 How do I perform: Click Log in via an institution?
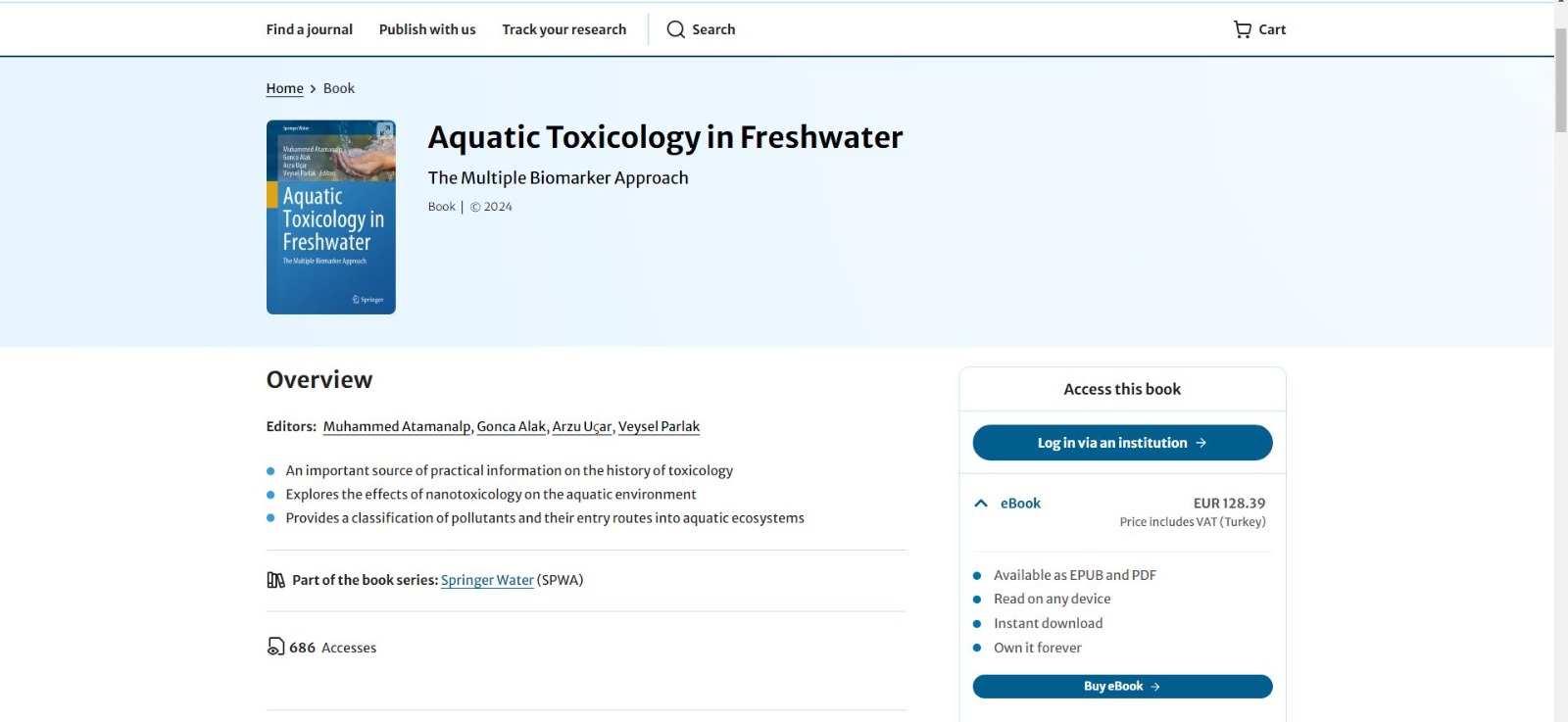[1112, 443]
